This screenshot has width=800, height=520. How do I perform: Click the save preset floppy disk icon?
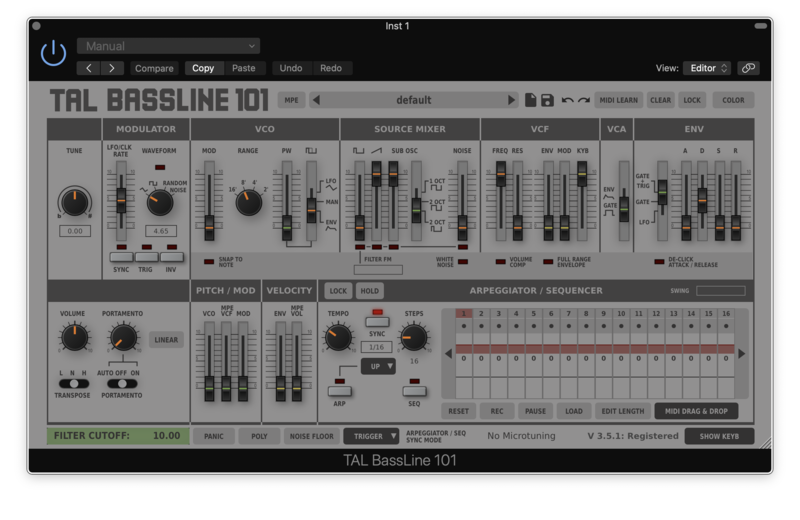tap(547, 100)
